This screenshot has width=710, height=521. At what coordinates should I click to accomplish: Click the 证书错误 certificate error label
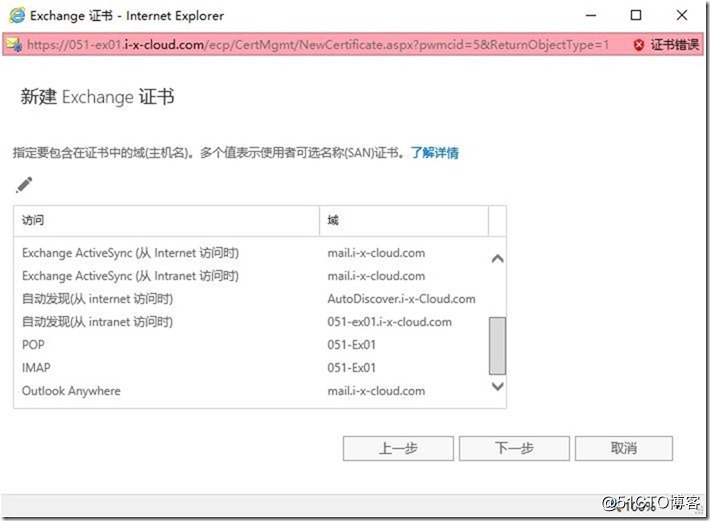[x=675, y=45]
